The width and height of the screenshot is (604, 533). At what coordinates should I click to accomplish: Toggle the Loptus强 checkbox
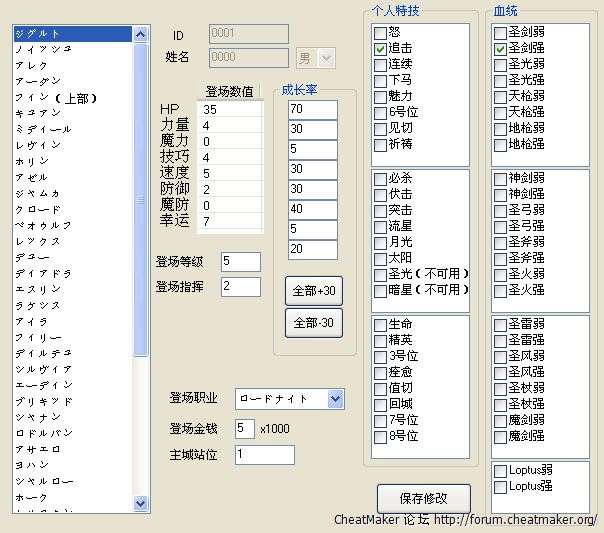point(500,487)
